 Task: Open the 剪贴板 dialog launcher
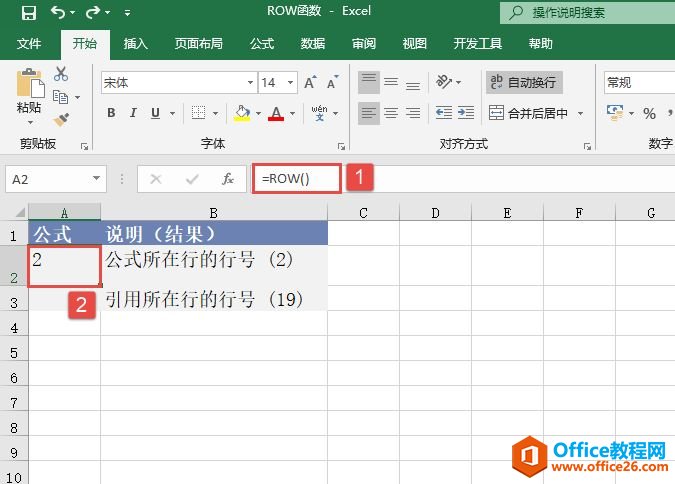coord(84,147)
